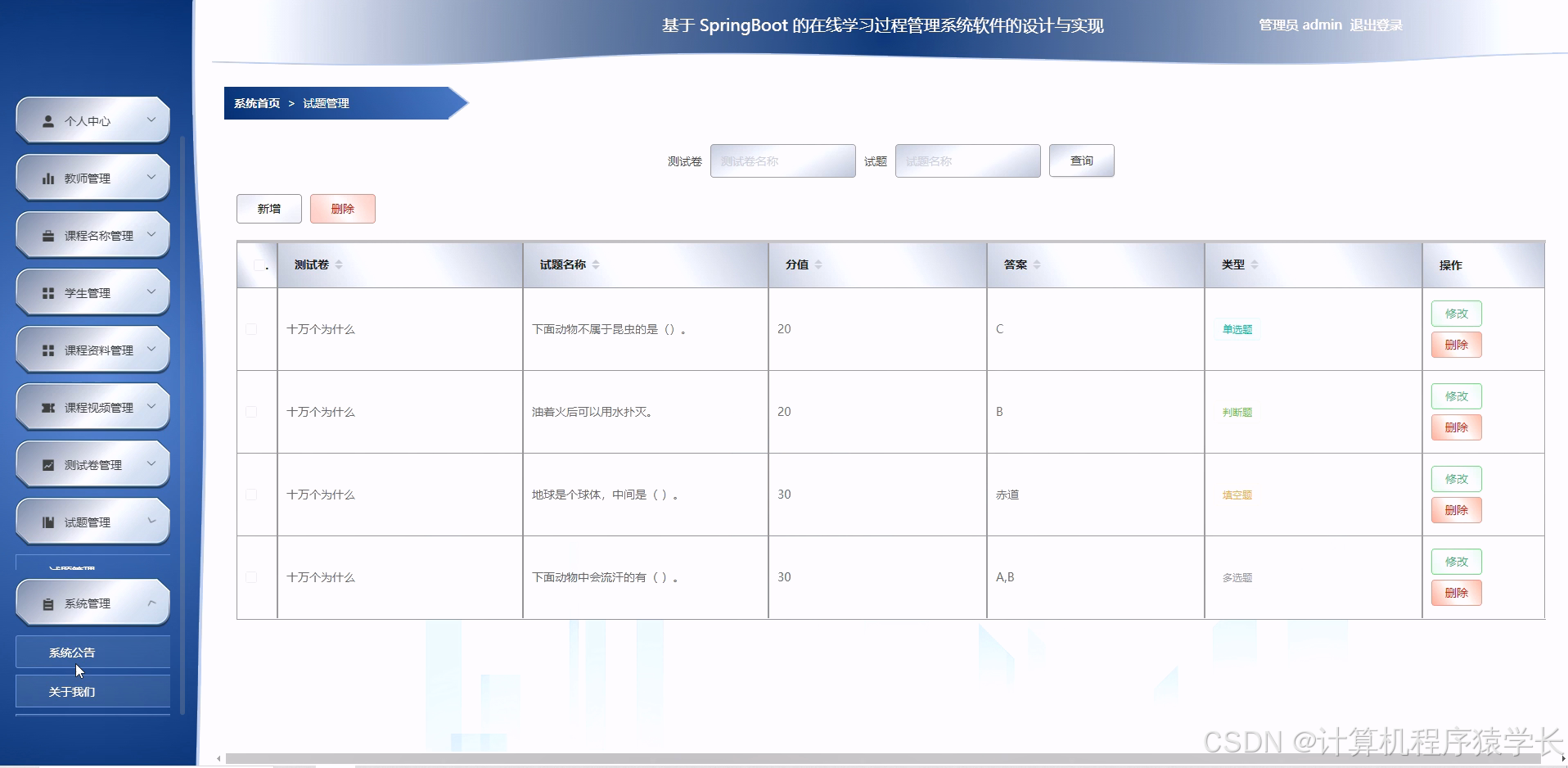The image size is (1568, 768).
Task: Select the 测试卷管理 exam icon
Action: [x=47, y=463]
